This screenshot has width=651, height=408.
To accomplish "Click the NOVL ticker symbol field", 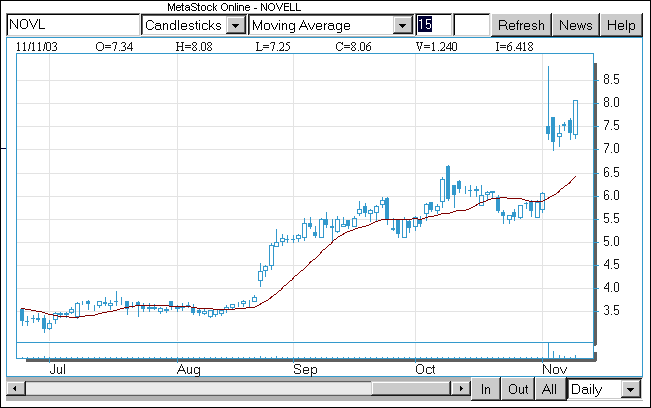I will point(73,25).
